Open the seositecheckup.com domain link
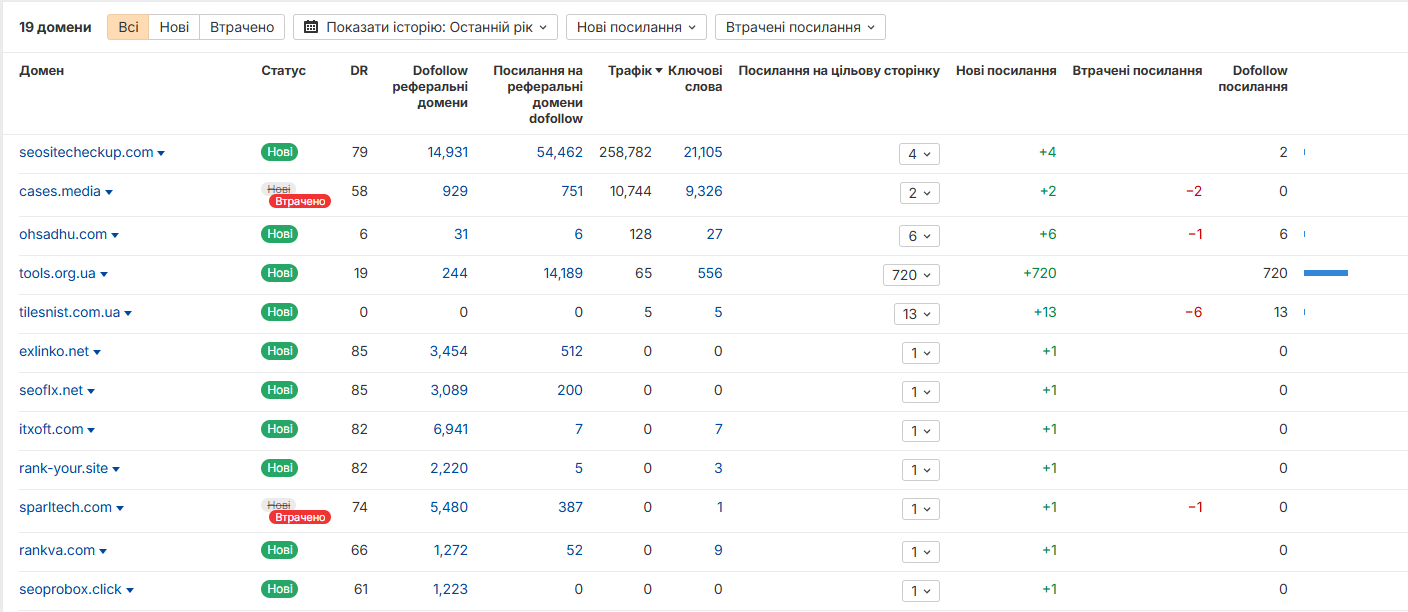 (x=86, y=152)
